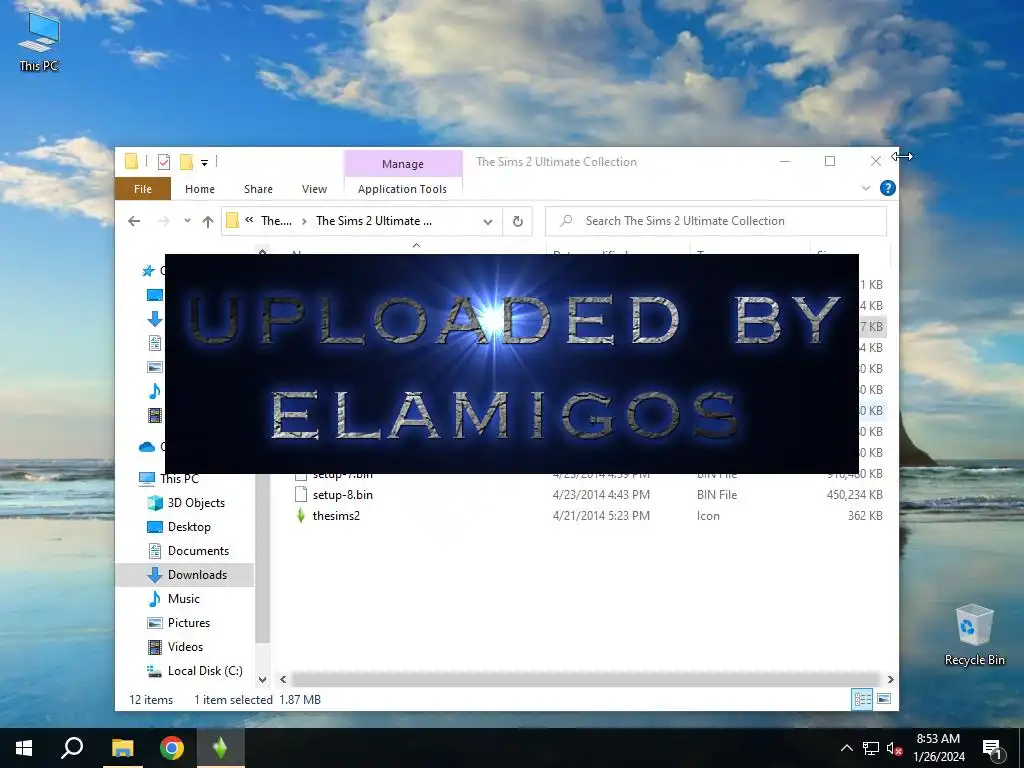Viewport: 1024px width, 768px height.
Task: Select This PC in navigation pane
Action: 179,479
